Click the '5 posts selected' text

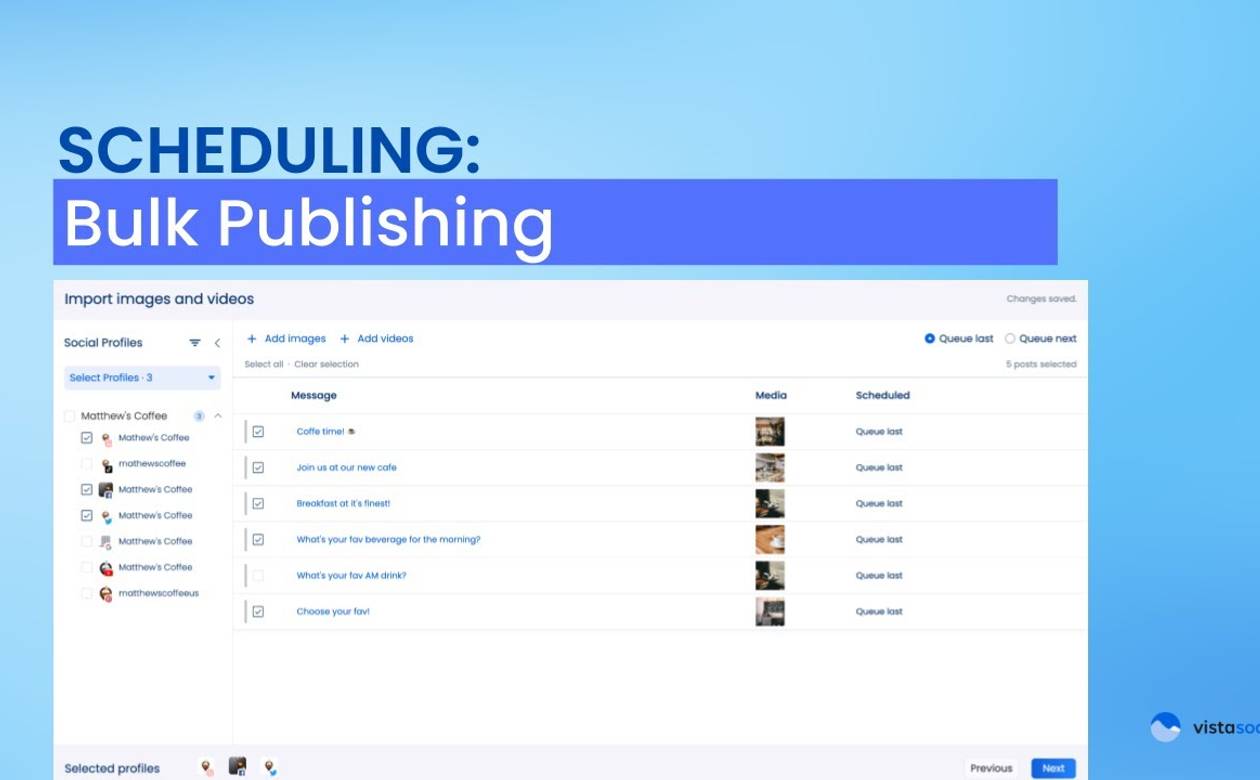(x=1041, y=365)
